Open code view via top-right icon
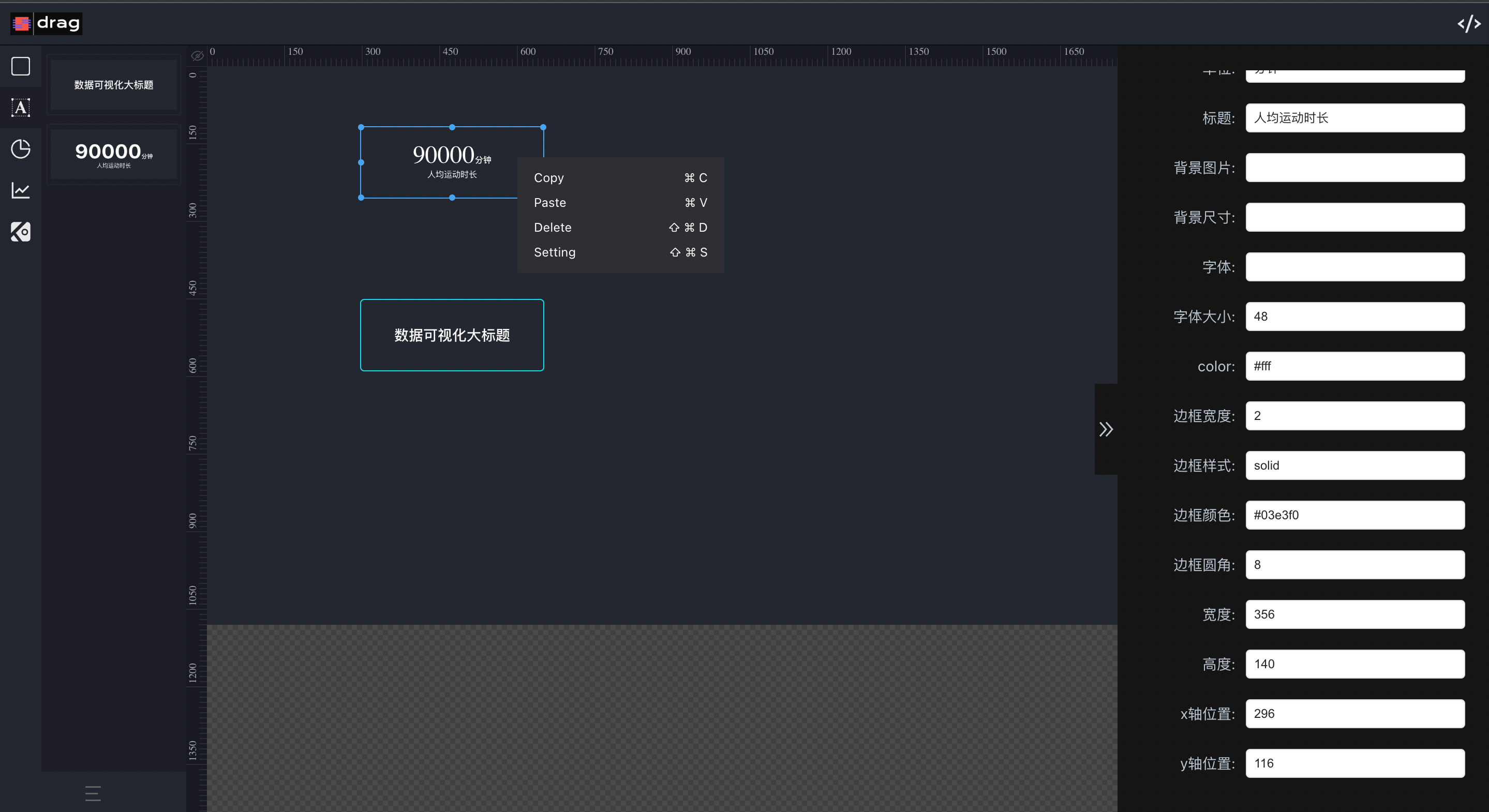 (x=1468, y=24)
